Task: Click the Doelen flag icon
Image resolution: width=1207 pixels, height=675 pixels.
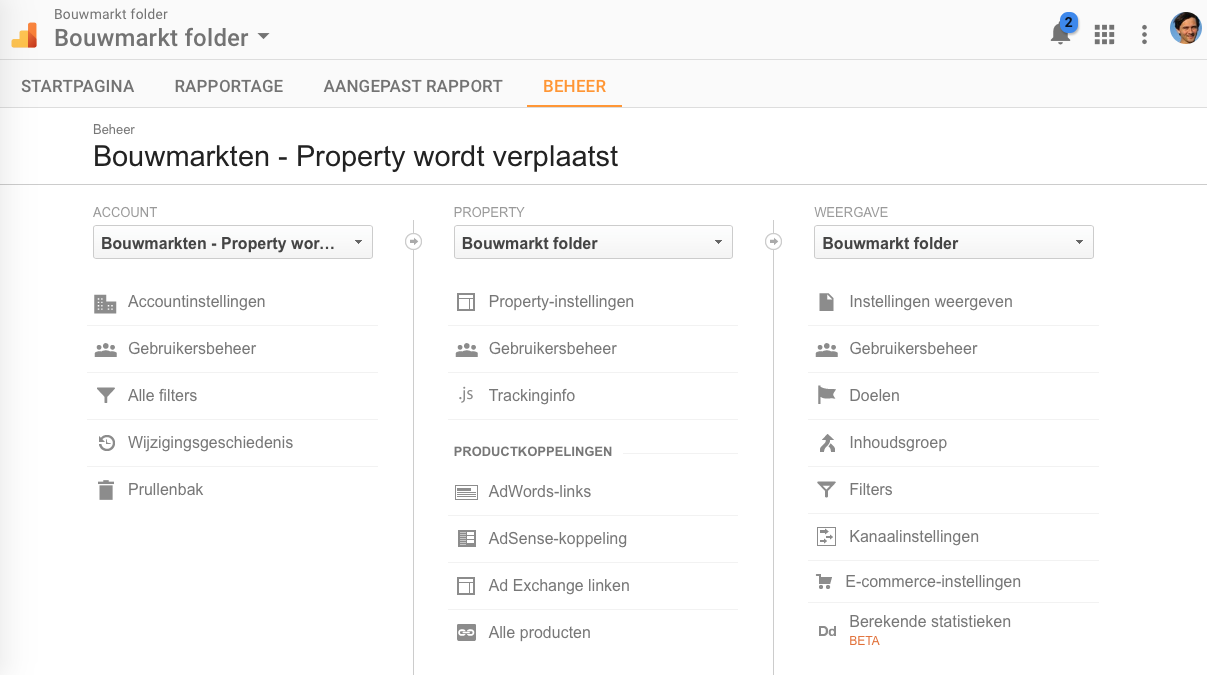Action: (x=826, y=396)
